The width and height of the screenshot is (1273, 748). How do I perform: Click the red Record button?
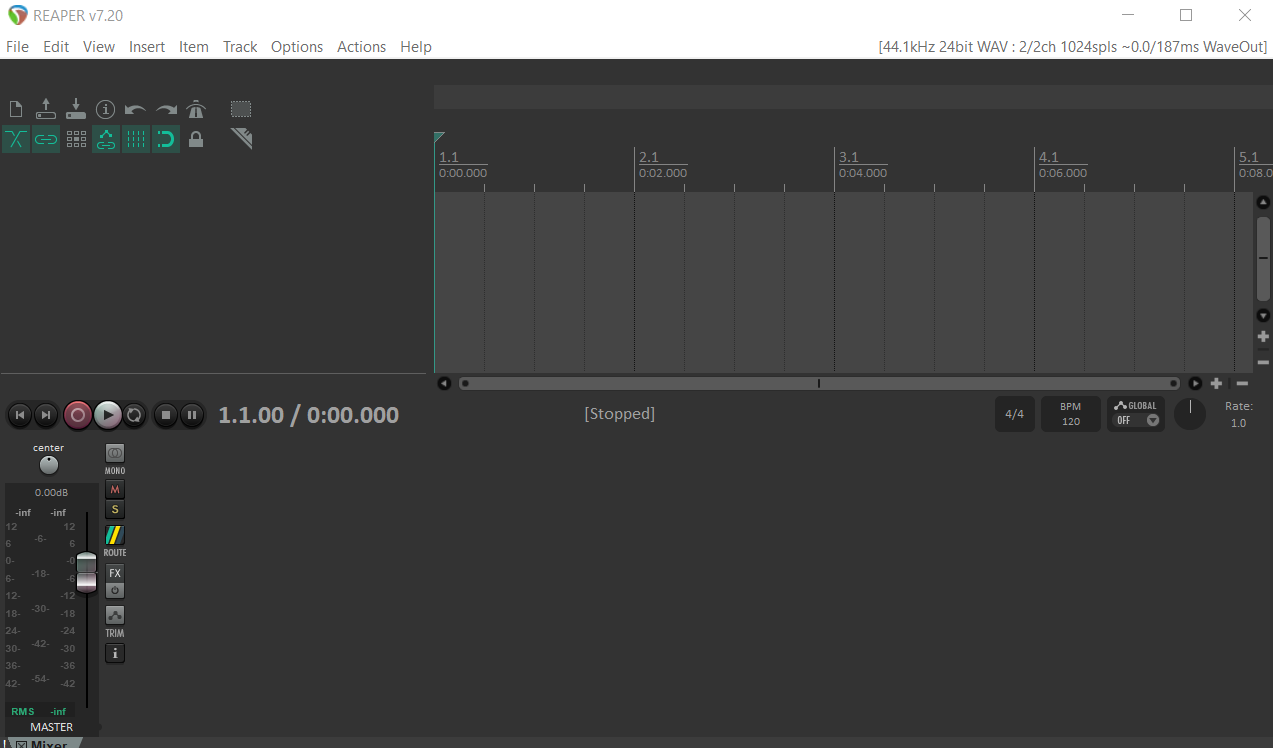click(78, 414)
